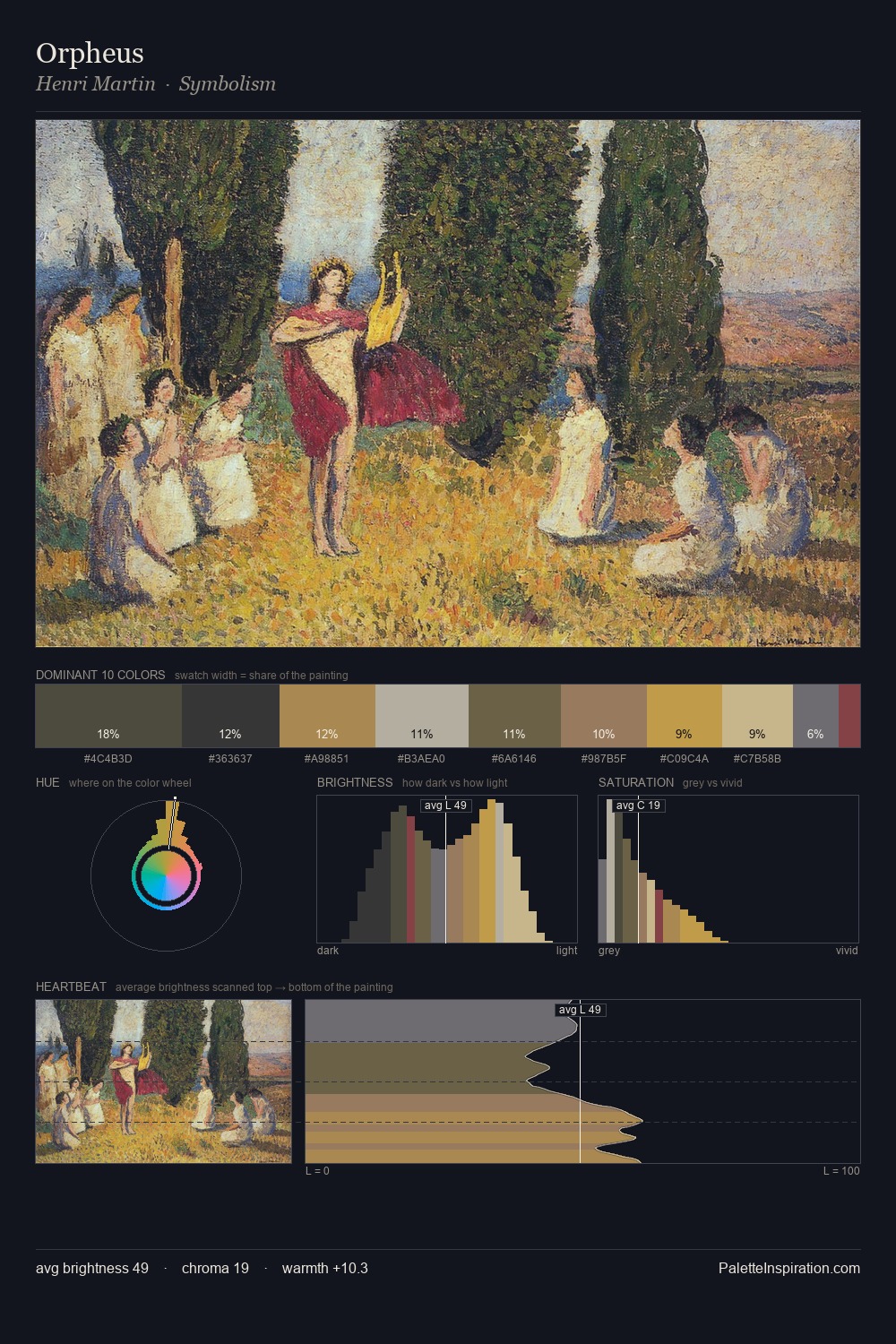Click the L = 0 axis label
The image size is (896, 1344).
pyautogui.click(x=317, y=1171)
